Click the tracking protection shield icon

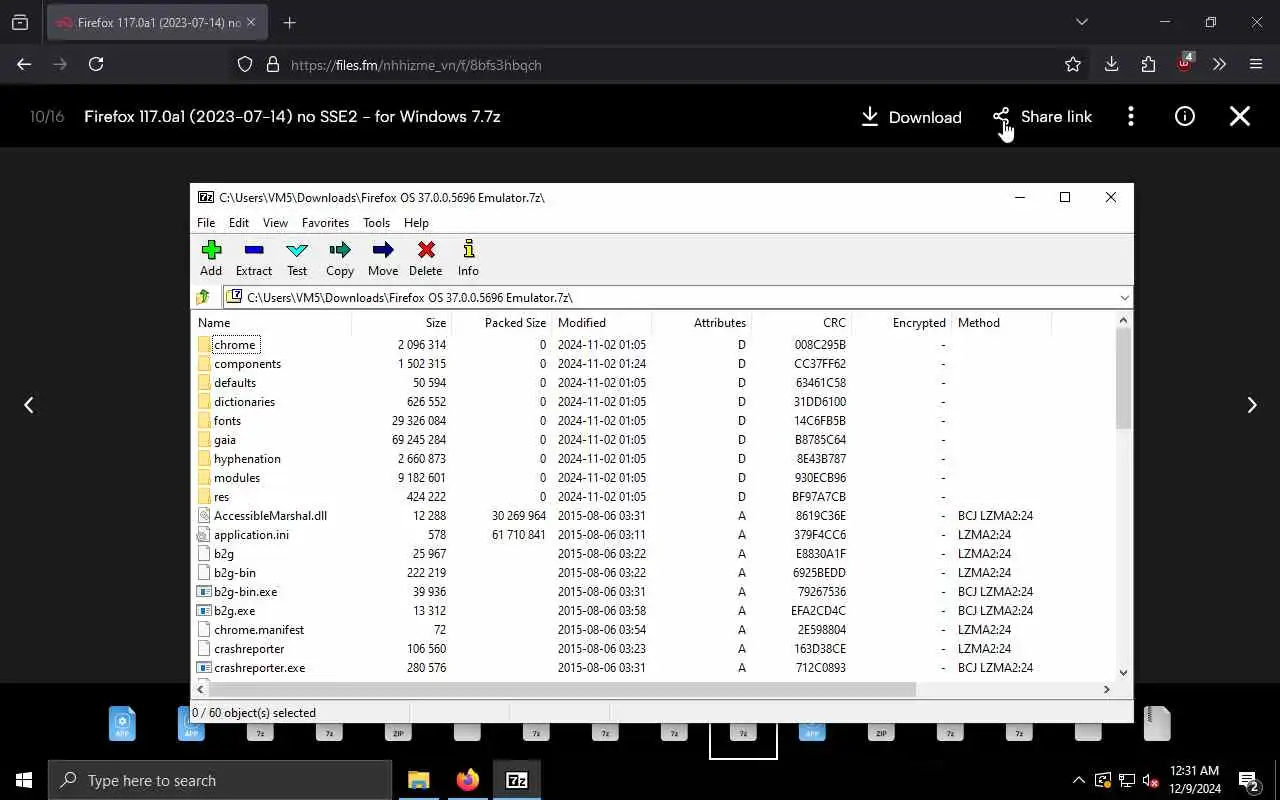tap(245, 65)
